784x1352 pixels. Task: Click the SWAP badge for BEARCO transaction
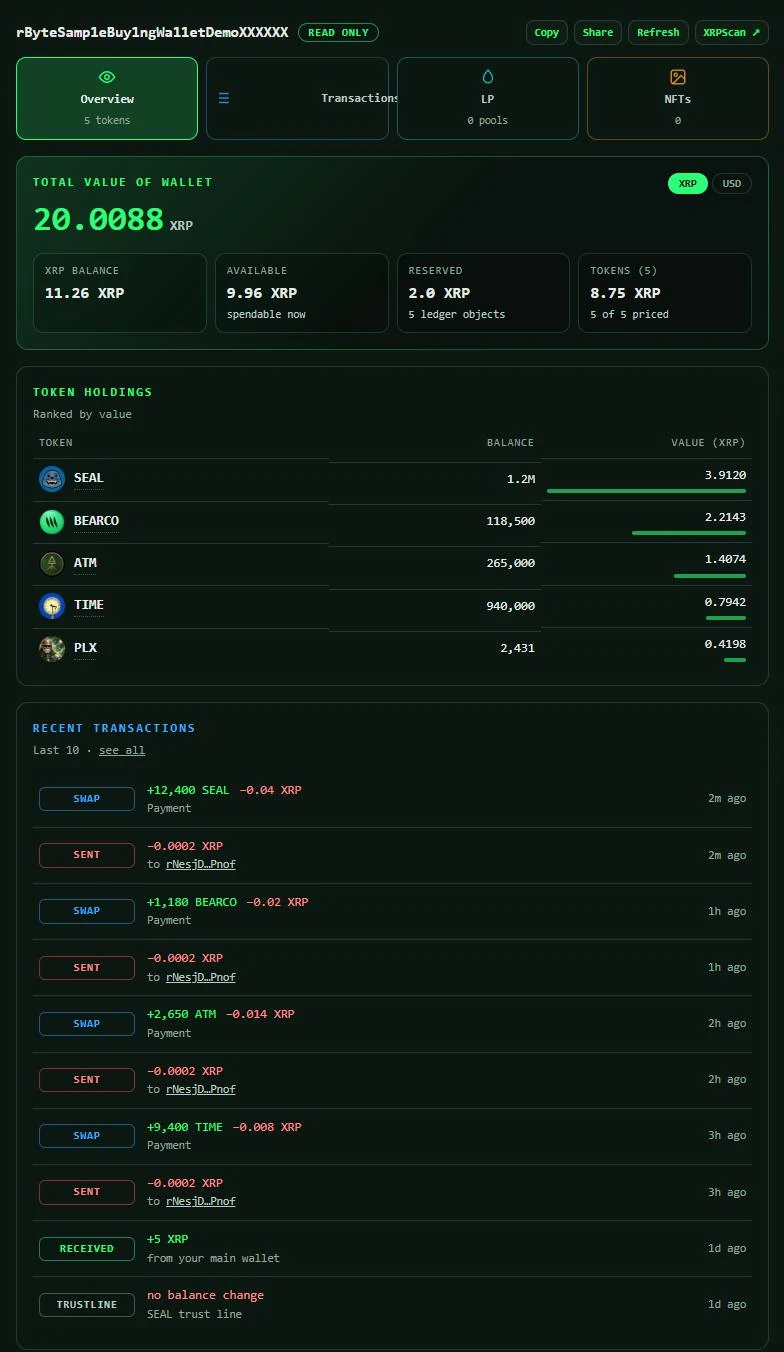87,911
